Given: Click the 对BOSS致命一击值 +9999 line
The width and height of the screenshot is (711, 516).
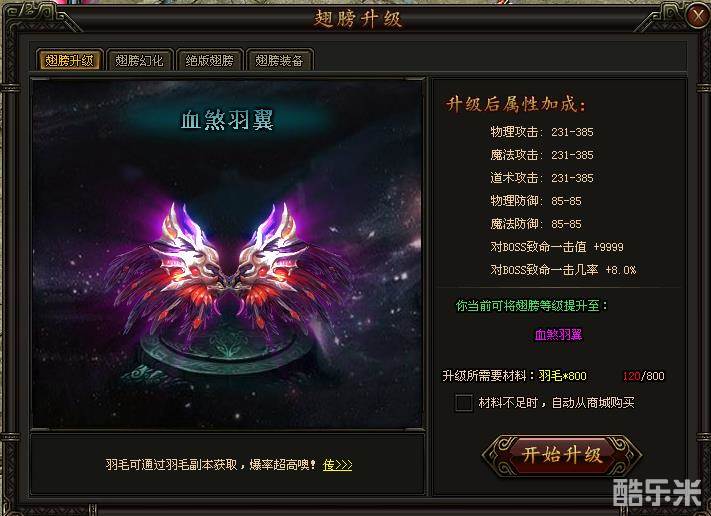Looking at the screenshot, I should click(x=557, y=247).
